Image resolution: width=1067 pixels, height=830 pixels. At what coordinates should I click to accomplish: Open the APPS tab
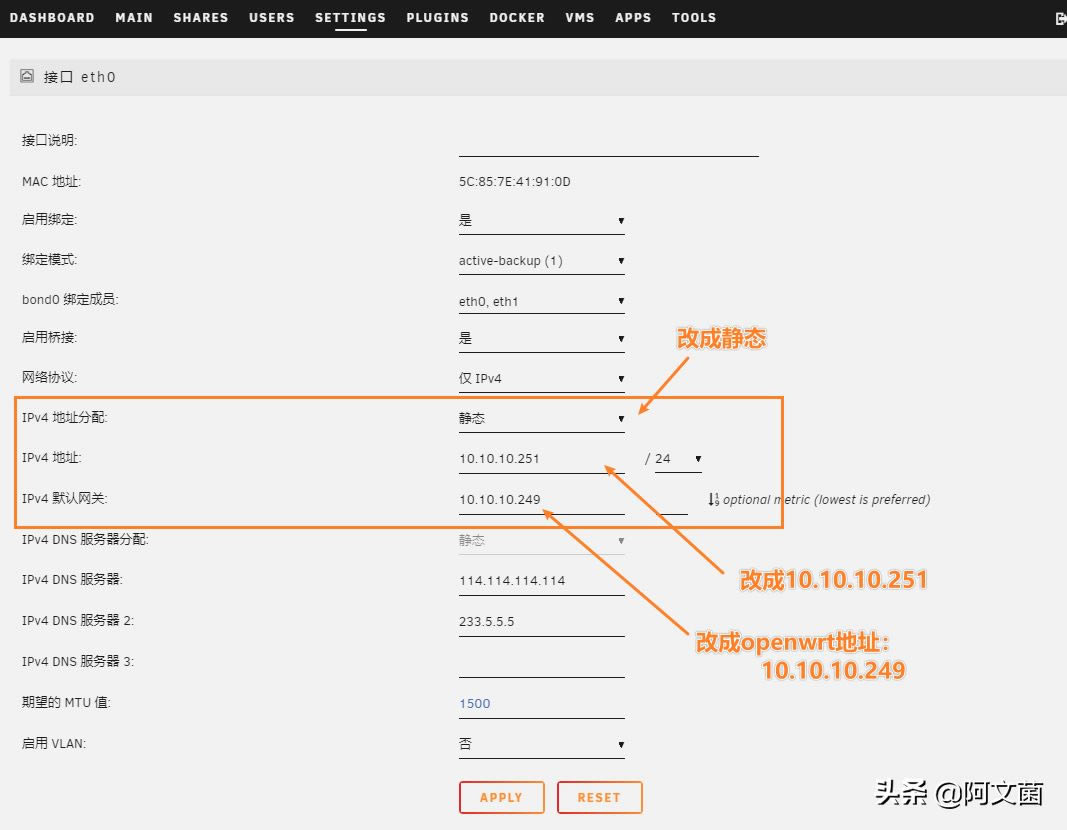click(x=633, y=18)
